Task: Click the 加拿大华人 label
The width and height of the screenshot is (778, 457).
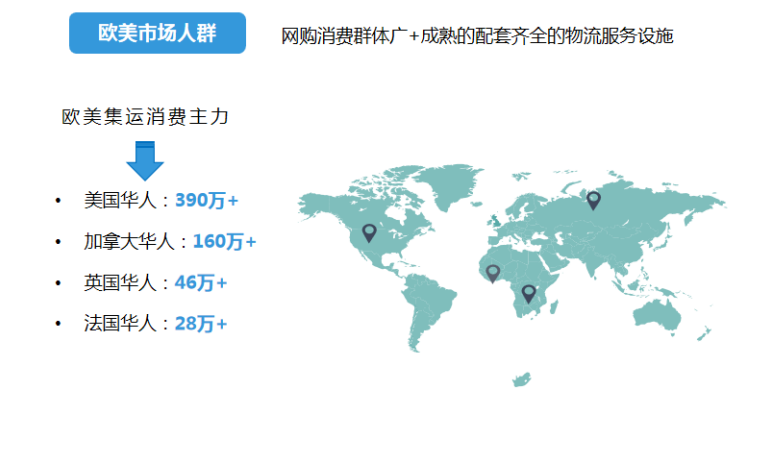Action: tap(129, 241)
